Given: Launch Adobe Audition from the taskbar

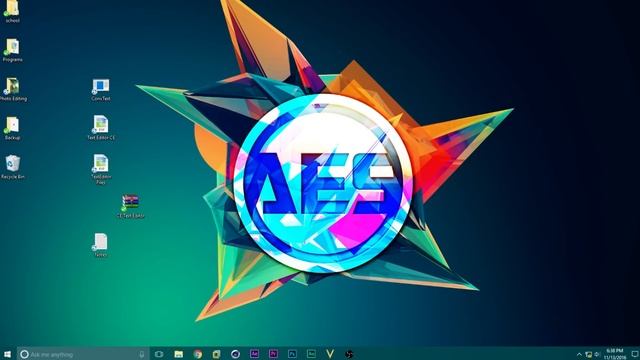Looking at the screenshot, I should tap(311, 354).
